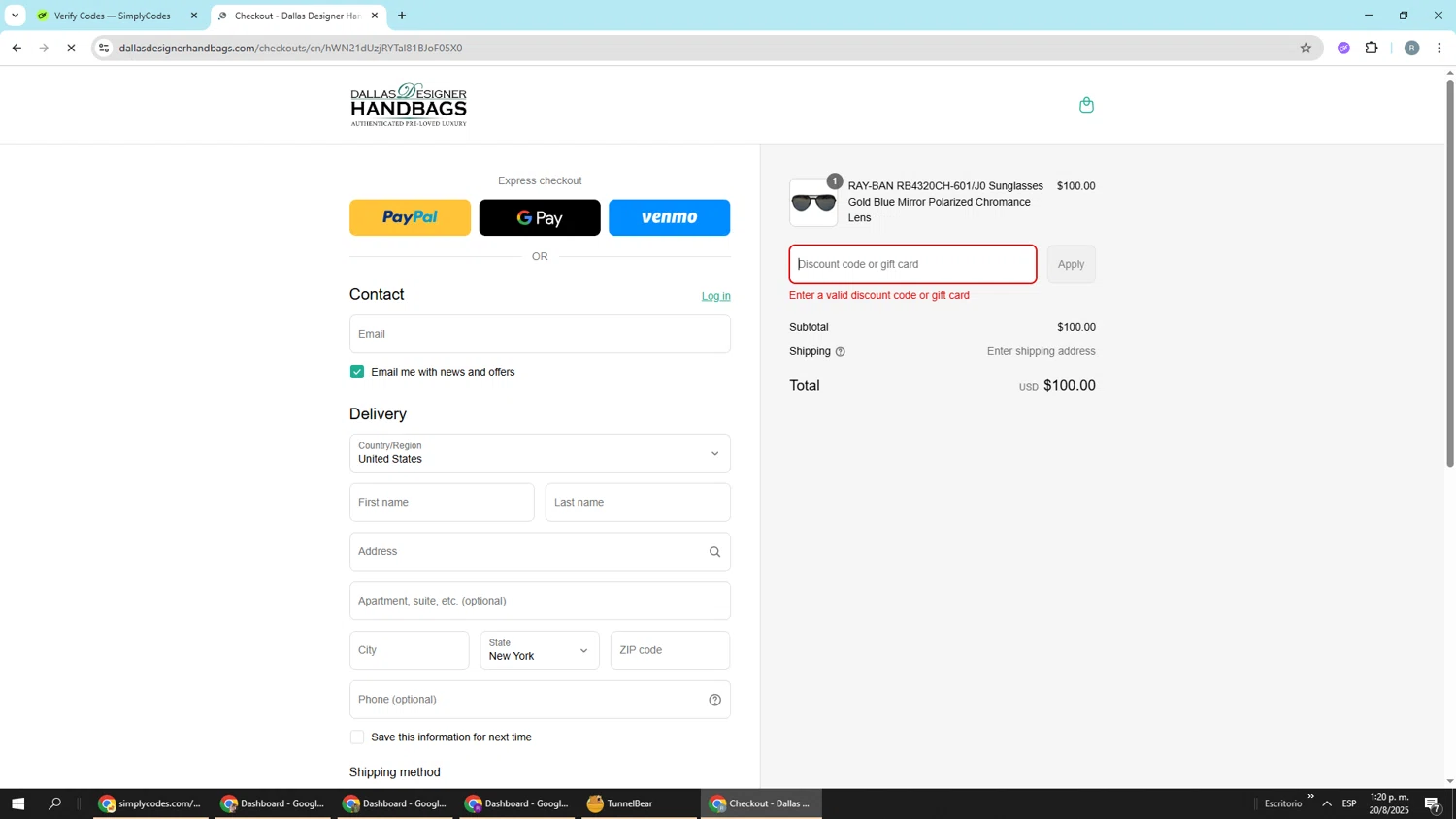Click the Dallas Designer Handbags logo
This screenshot has height=819, width=1456.
click(409, 105)
